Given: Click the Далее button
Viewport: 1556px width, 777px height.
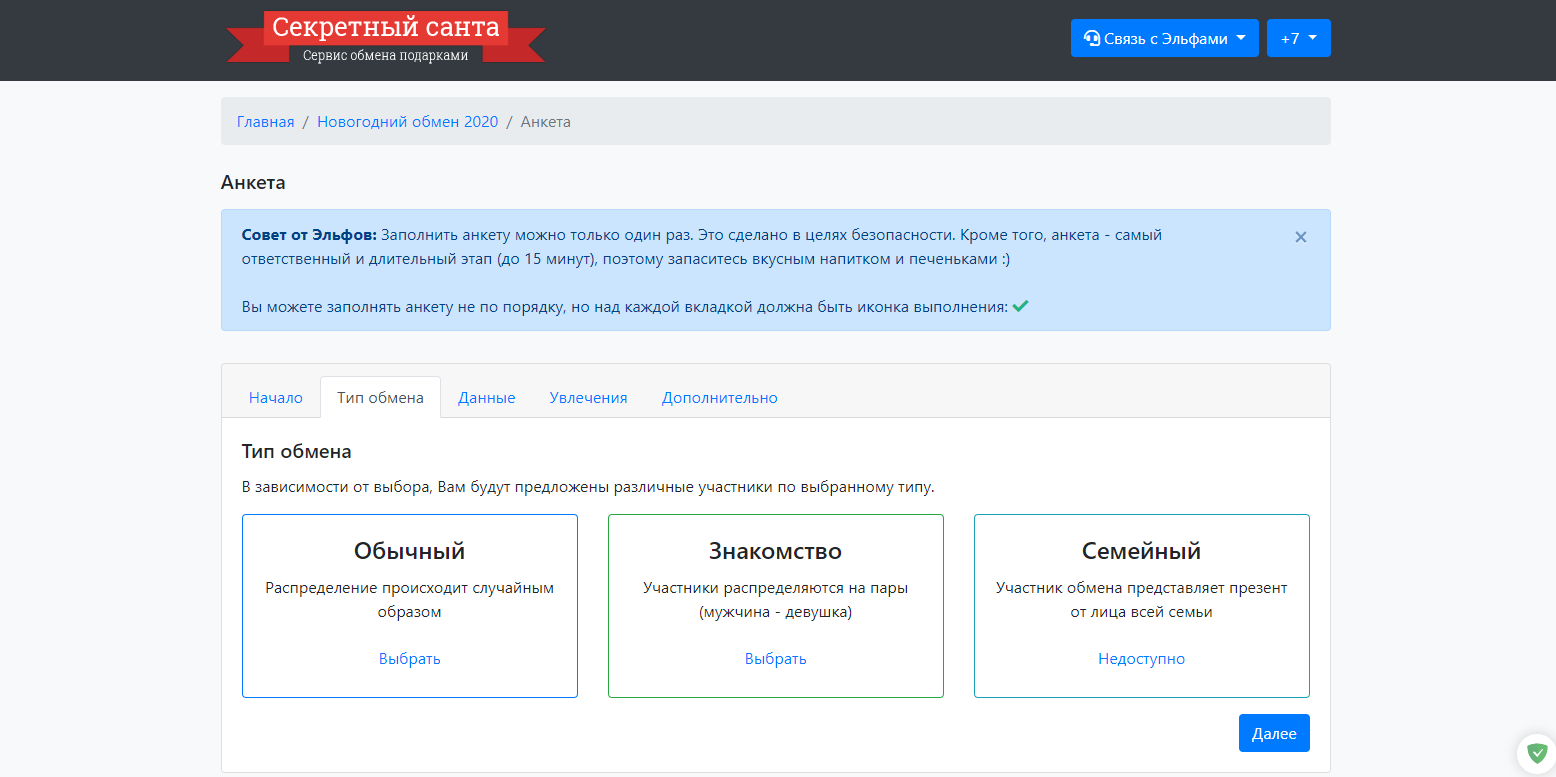Looking at the screenshot, I should [1274, 733].
